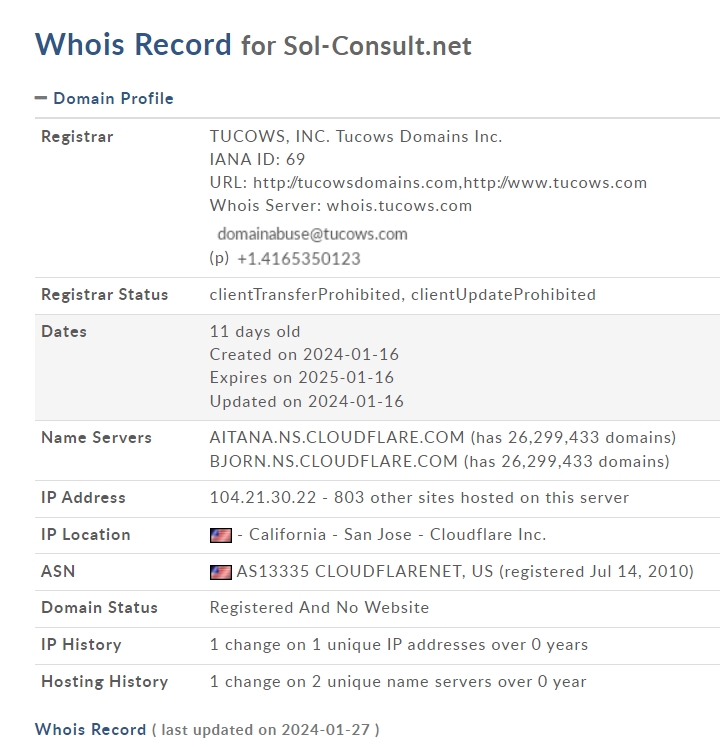
Task: Click the phone number +1.4165350123
Action: (x=299, y=259)
